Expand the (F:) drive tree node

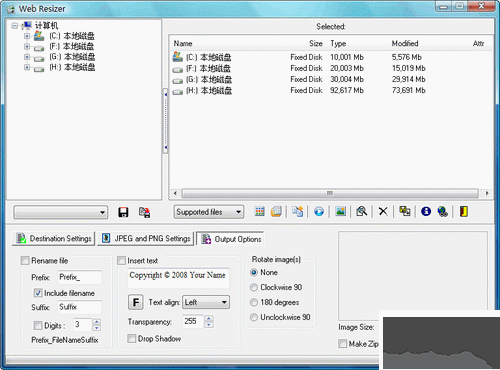(x=27, y=46)
